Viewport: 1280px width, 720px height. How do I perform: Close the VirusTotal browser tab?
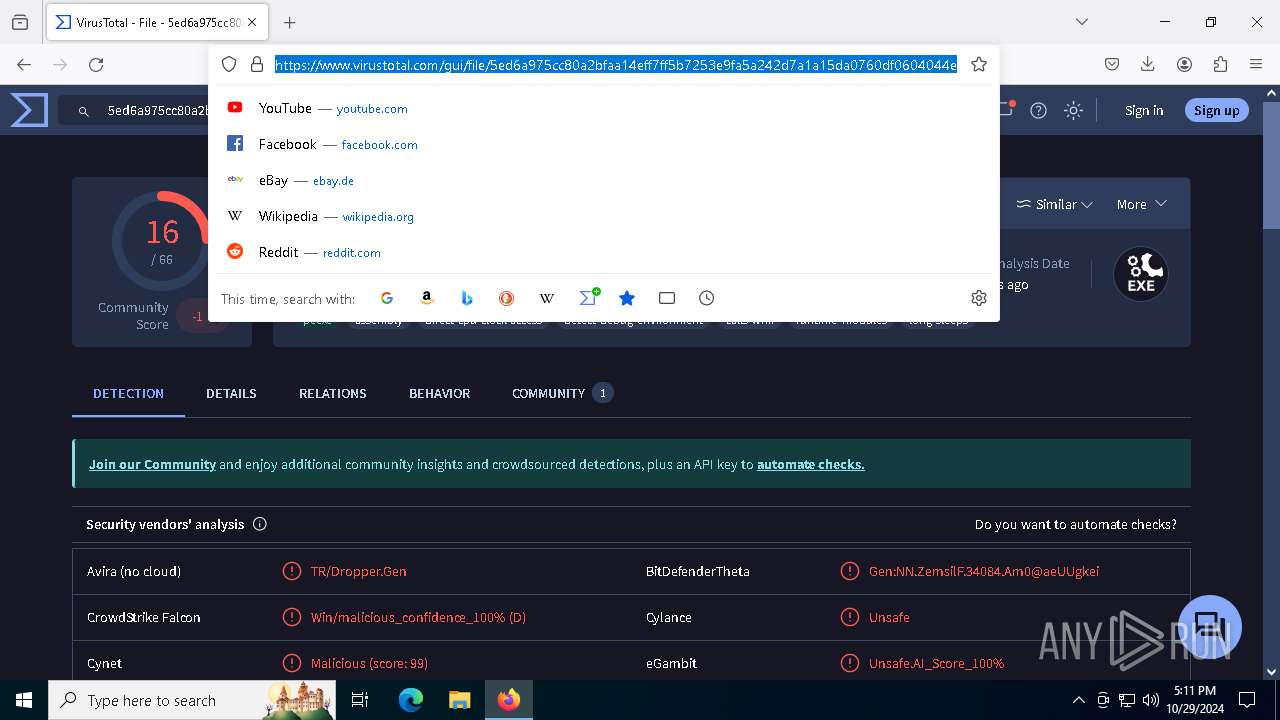click(252, 22)
